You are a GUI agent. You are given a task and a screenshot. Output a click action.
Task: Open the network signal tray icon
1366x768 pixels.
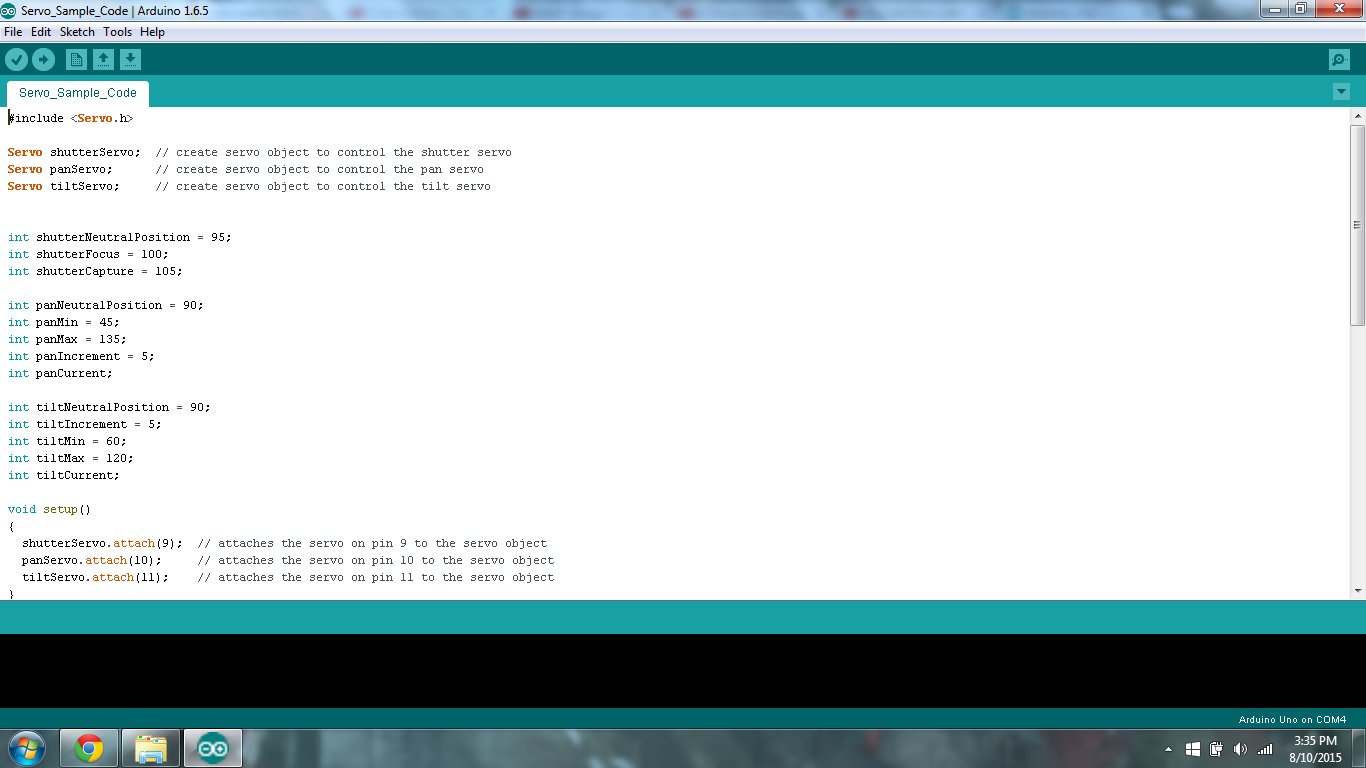point(1265,749)
